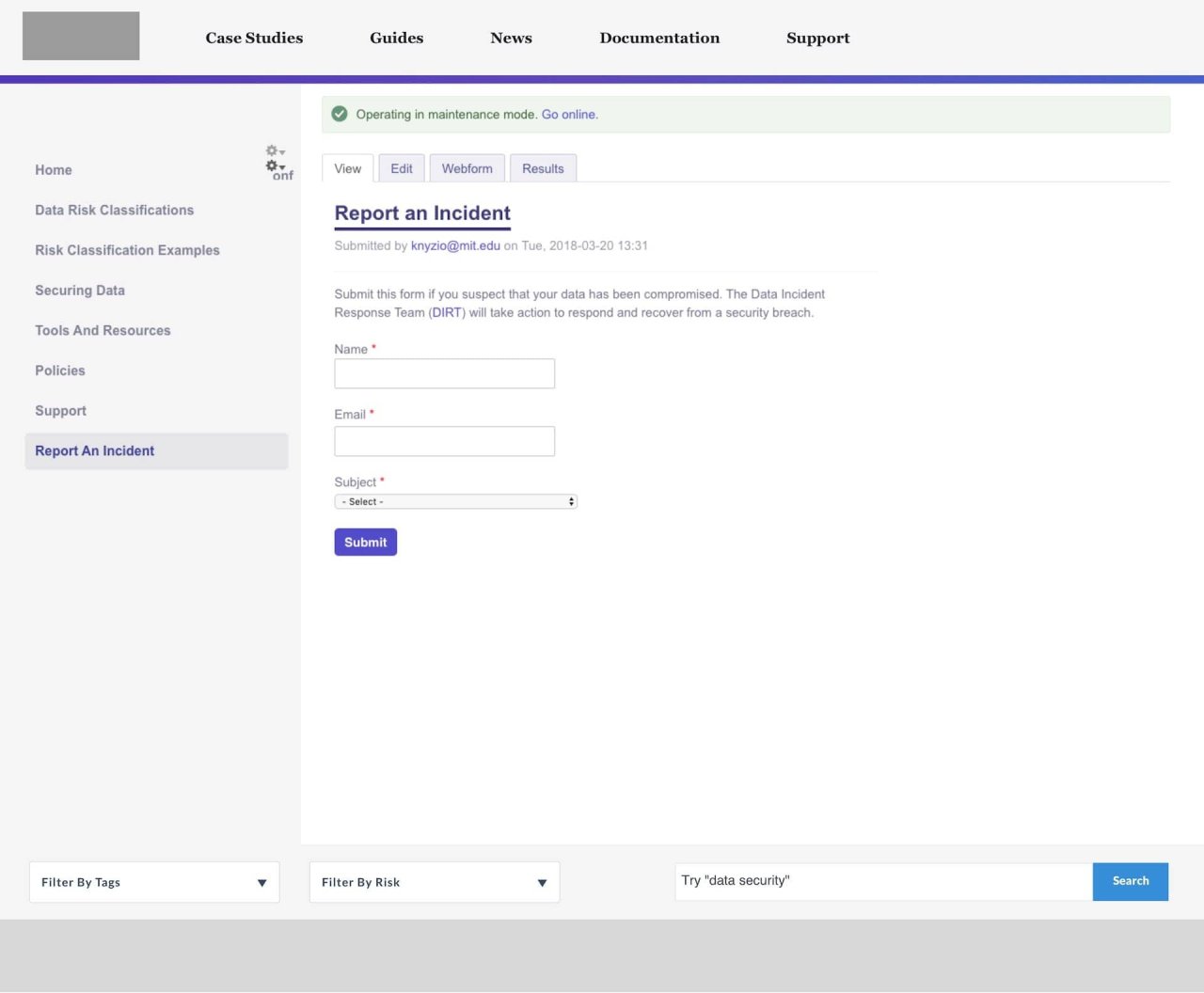
Task: Click the gray site logo placeholder
Action: pos(81,36)
